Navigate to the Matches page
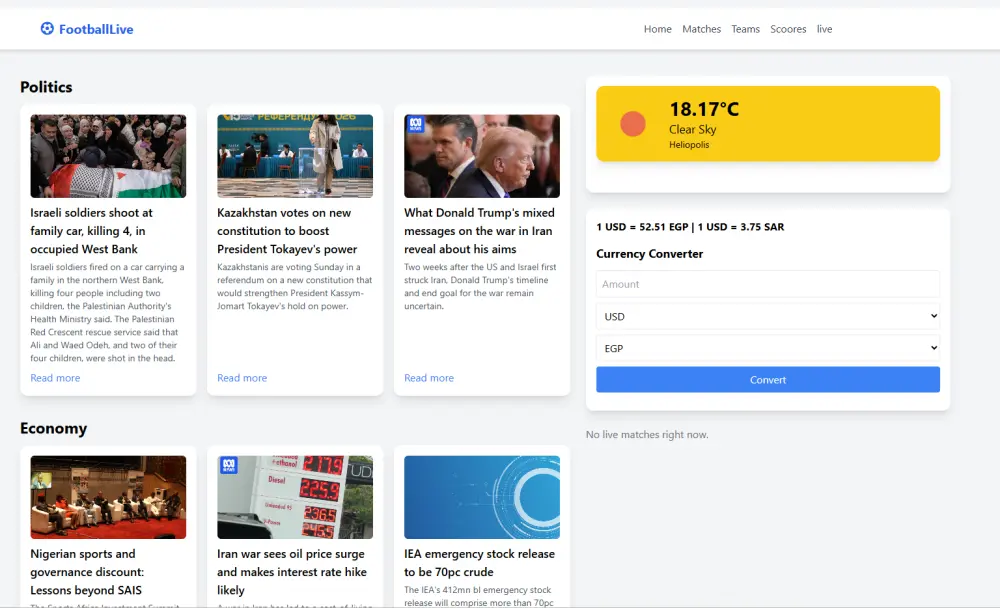 click(701, 29)
